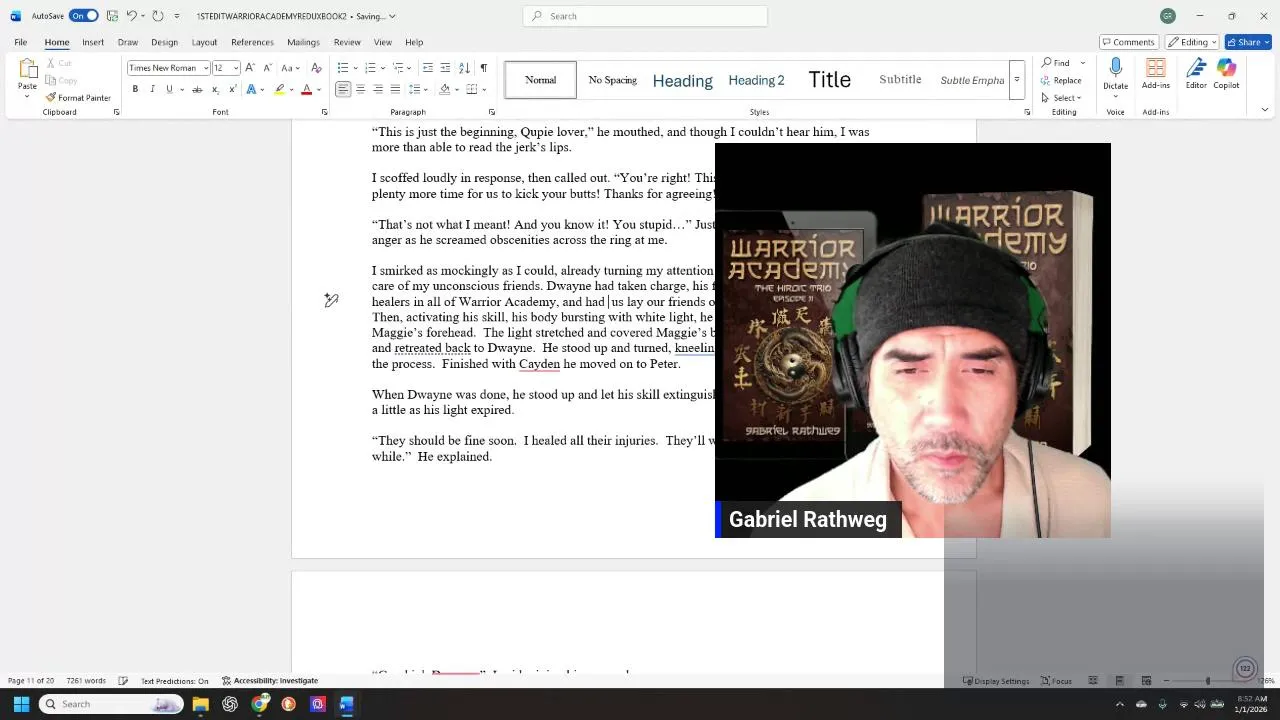Switch to the References tab

(252, 42)
